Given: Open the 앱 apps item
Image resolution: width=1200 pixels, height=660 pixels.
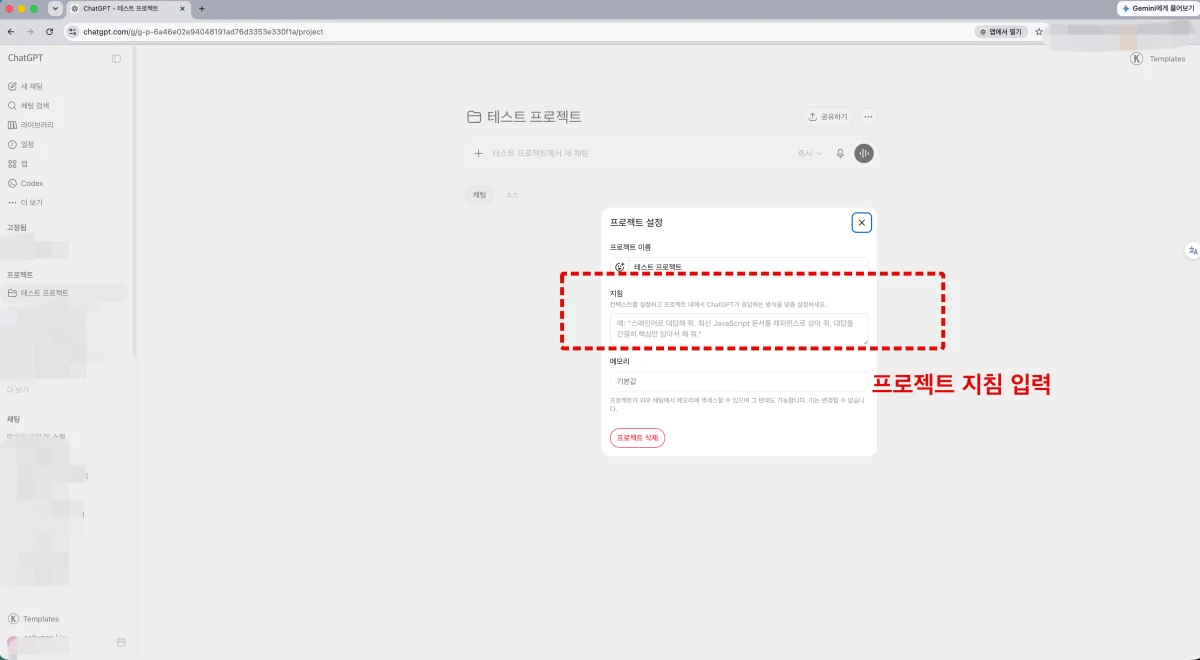Looking at the screenshot, I should pos(18,164).
